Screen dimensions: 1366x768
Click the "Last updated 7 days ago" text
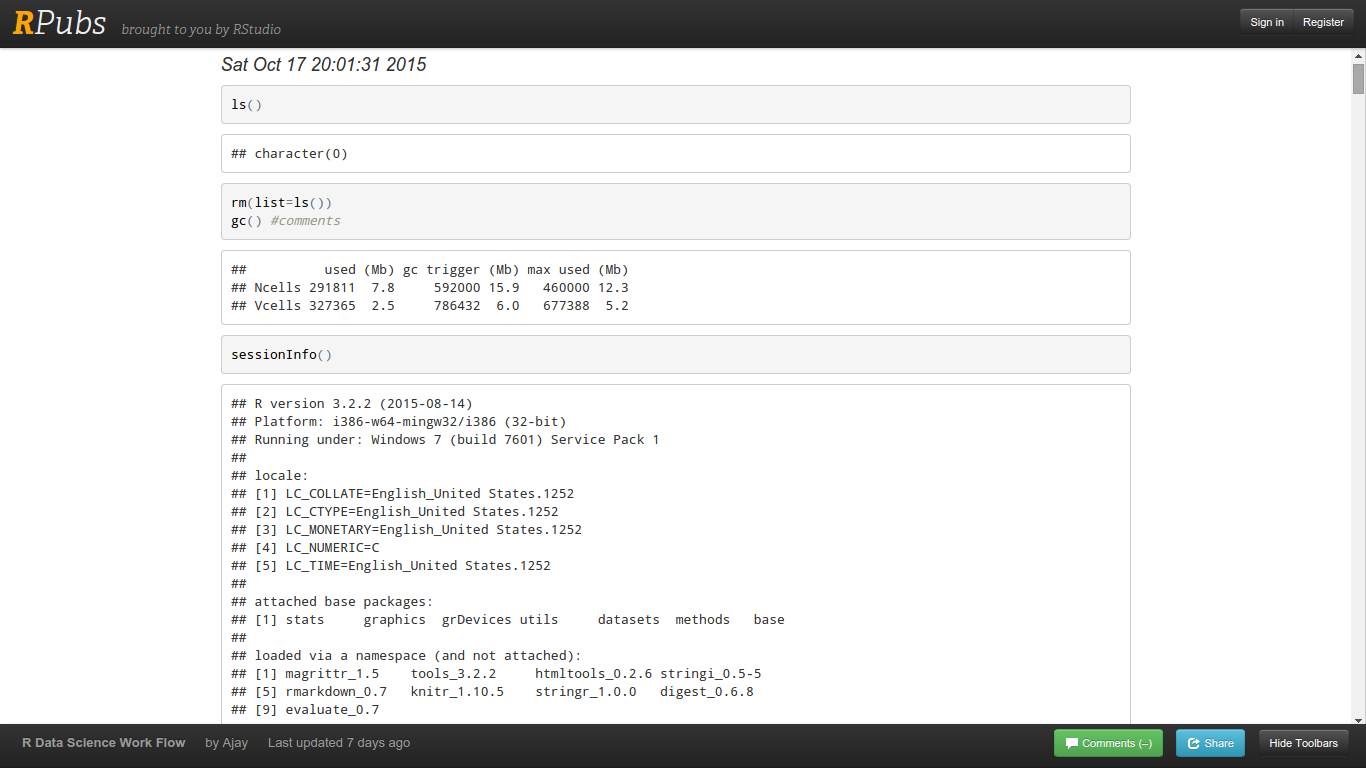(x=339, y=743)
